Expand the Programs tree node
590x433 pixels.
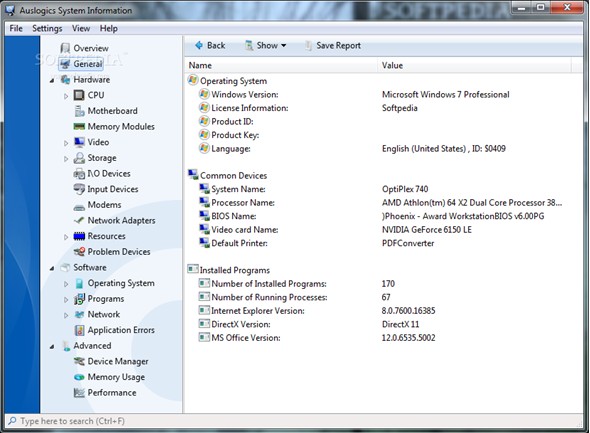click(66, 299)
